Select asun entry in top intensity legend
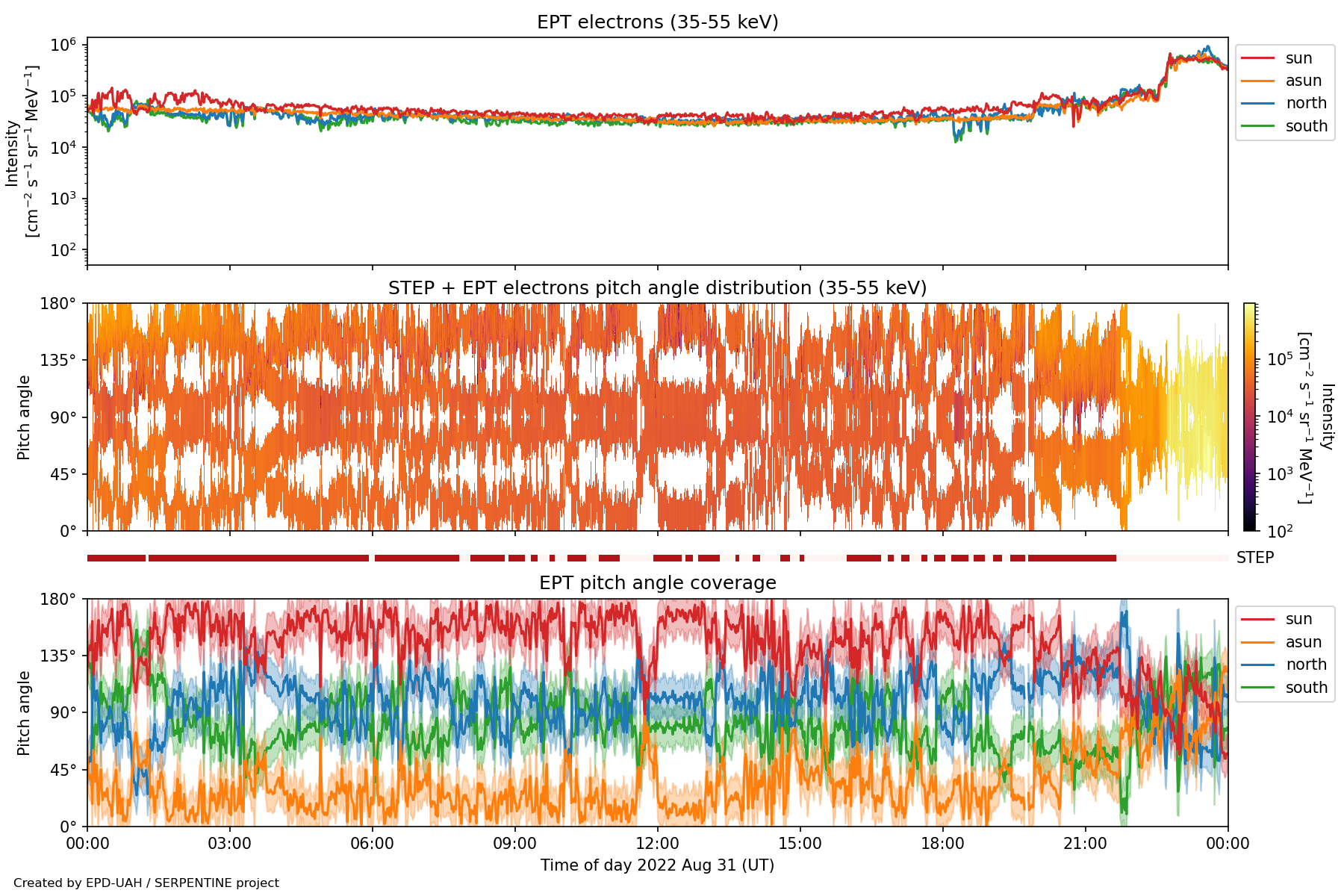Viewport: 1344px width, 896px height. point(1303,81)
